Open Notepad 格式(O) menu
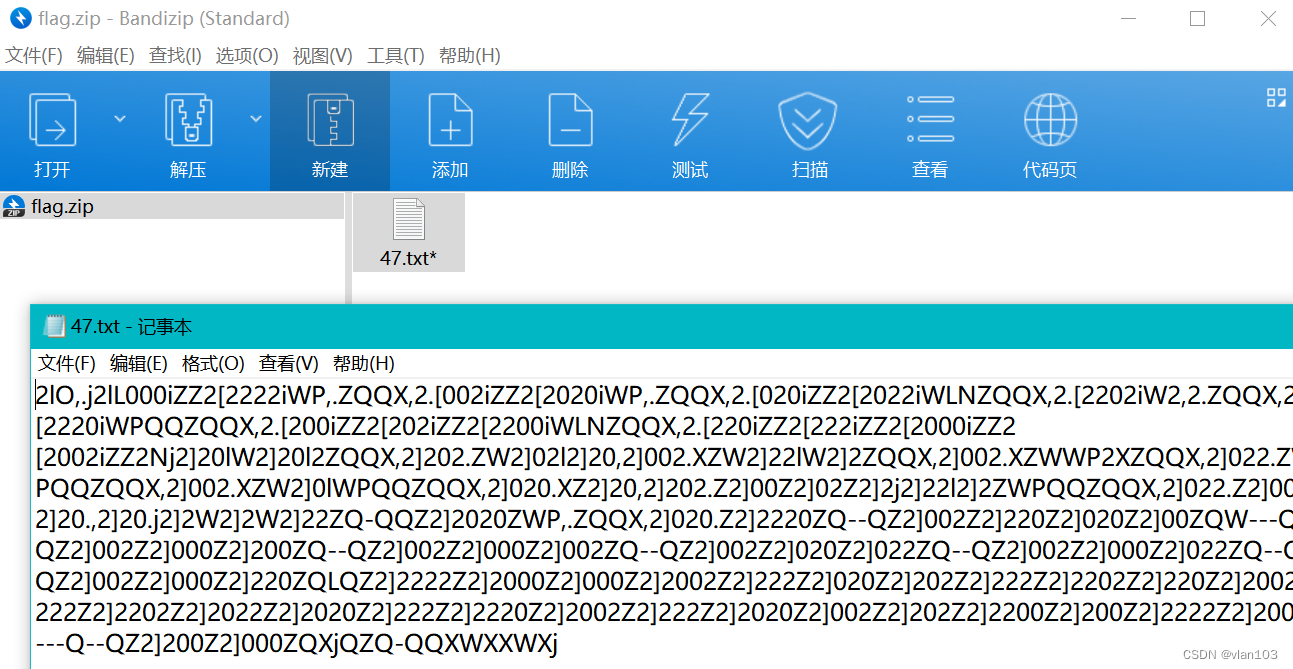Image resolution: width=1293 pixels, height=669 pixels. 213,363
